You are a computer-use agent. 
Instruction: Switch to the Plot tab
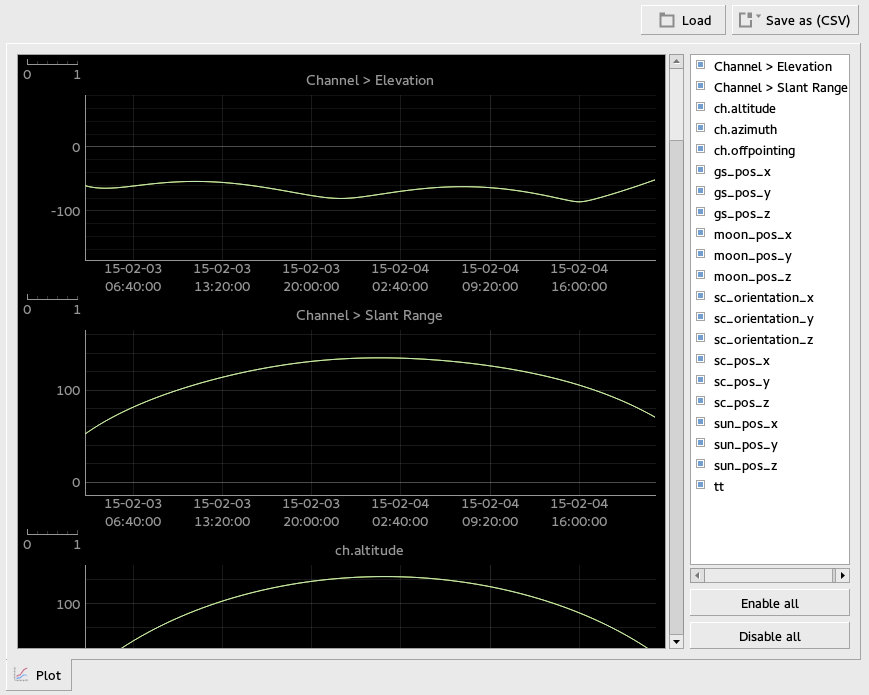tap(39, 675)
